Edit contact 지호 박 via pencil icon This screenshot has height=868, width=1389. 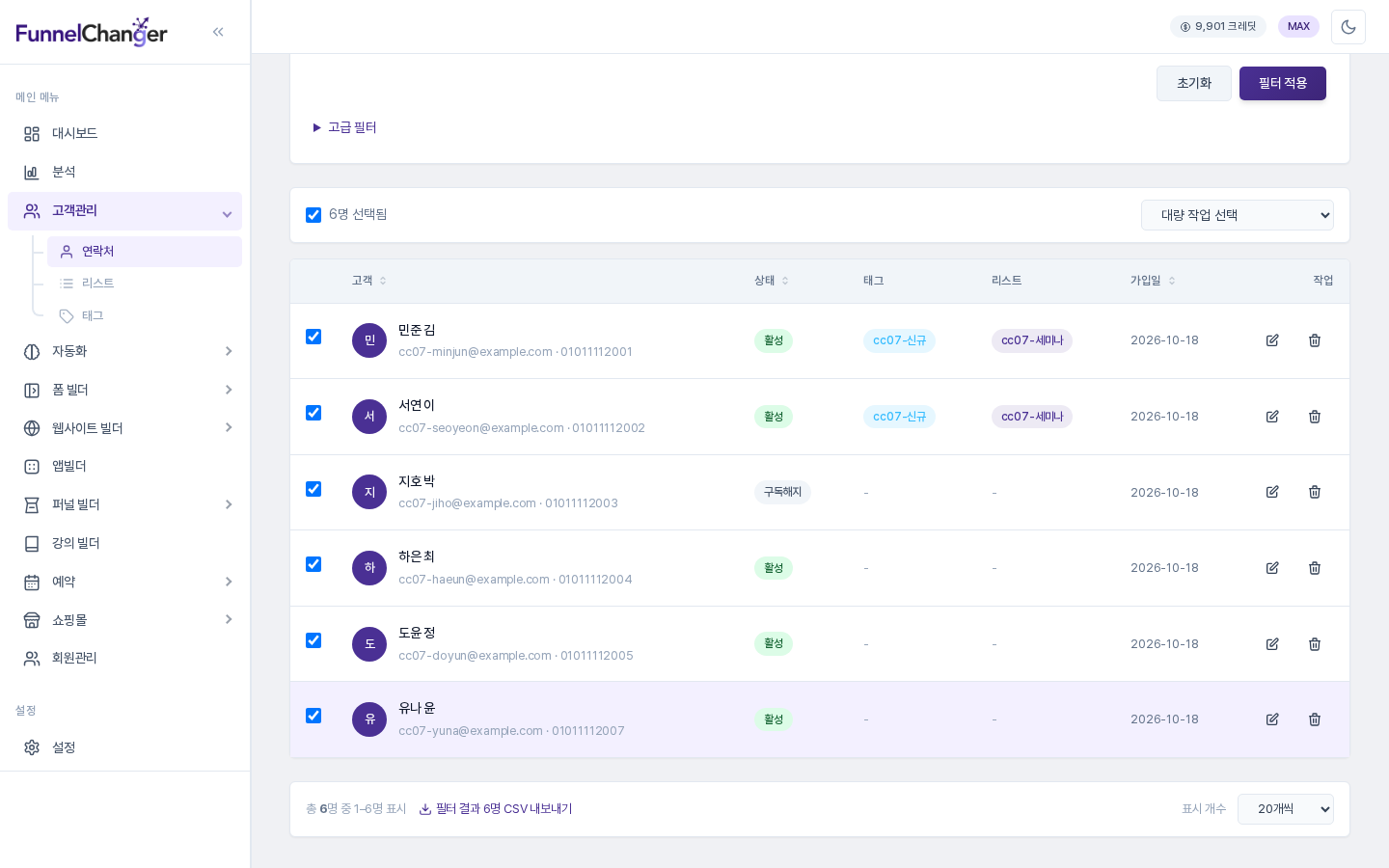(x=1272, y=492)
